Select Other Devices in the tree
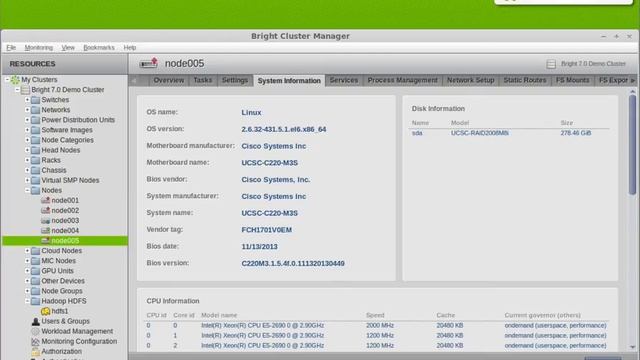This screenshot has width=640, height=360. (x=63, y=281)
